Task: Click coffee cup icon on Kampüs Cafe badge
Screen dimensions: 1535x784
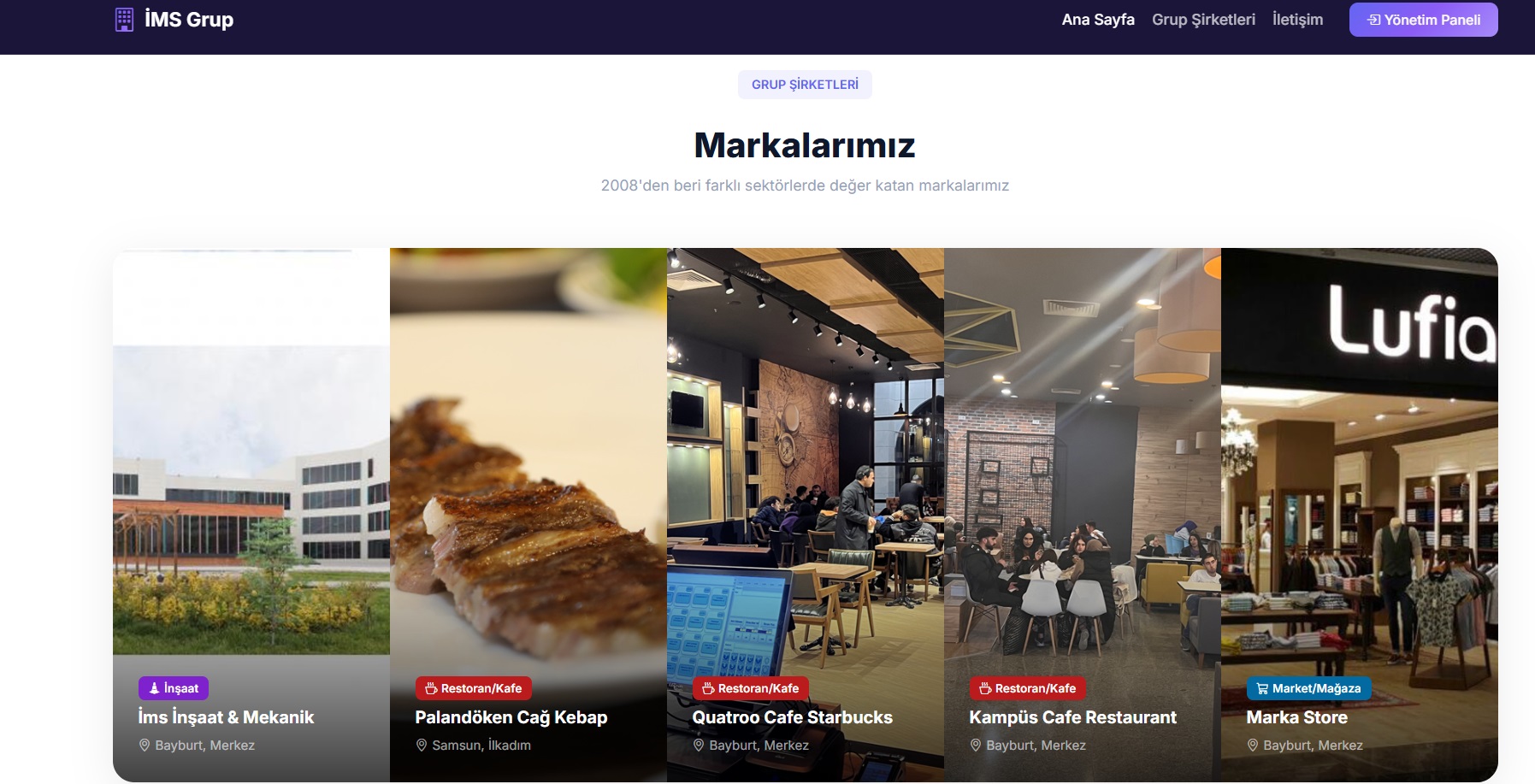Action: coord(985,688)
